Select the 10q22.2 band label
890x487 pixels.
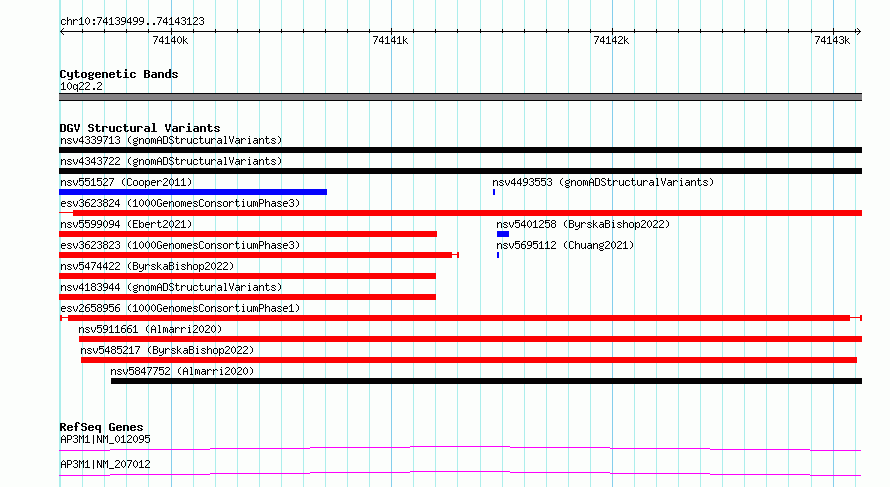coord(81,86)
